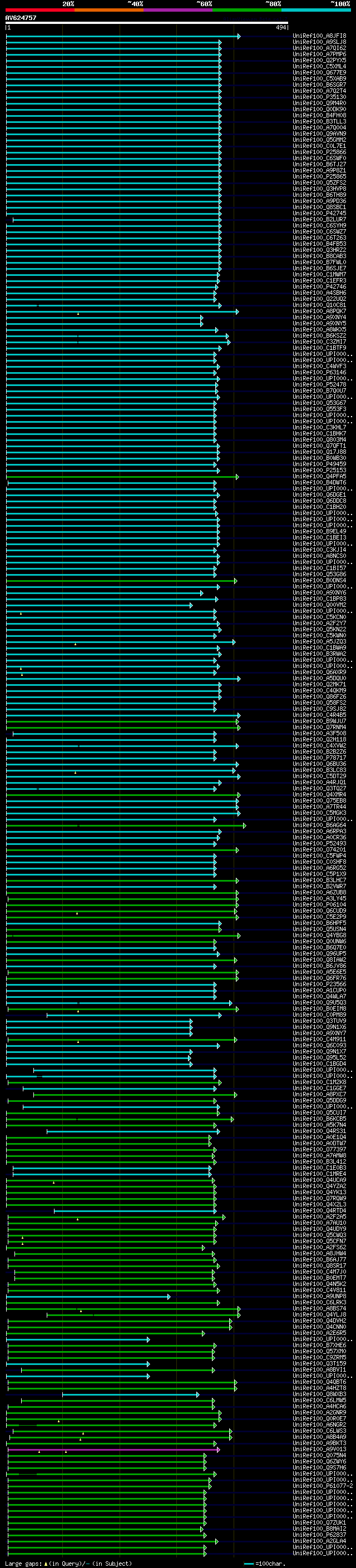Viewport: 356px width, 1568px height.
Task: Select the UniRef100_P35130 label
Action: pyautogui.click(x=319, y=97)
